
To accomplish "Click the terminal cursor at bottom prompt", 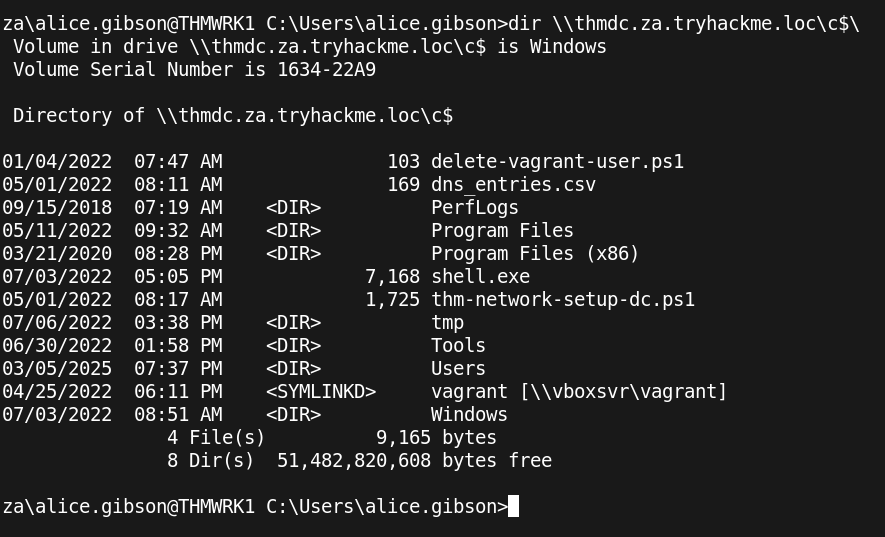I will [513, 507].
